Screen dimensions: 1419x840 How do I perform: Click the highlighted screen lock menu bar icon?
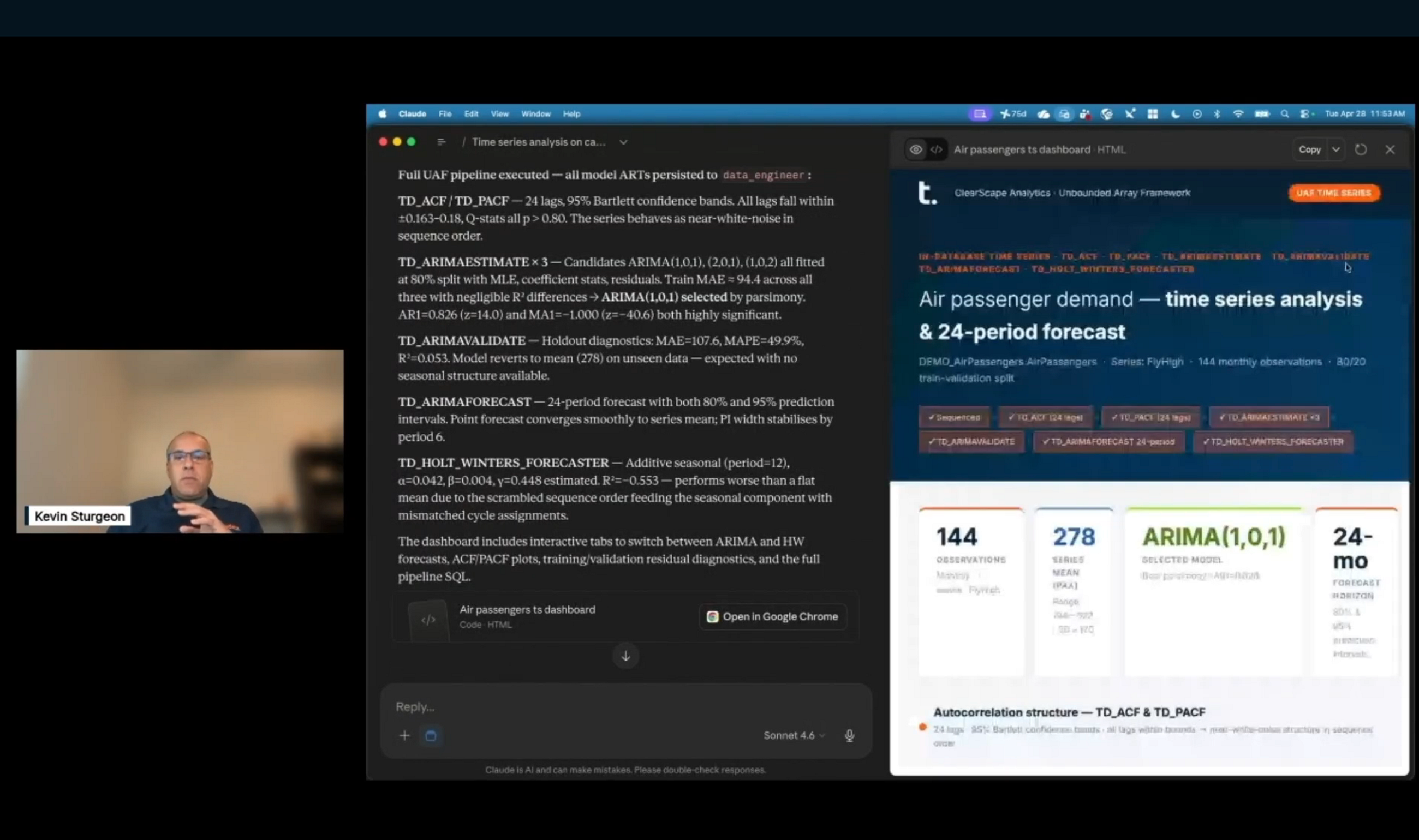coord(1064,115)
